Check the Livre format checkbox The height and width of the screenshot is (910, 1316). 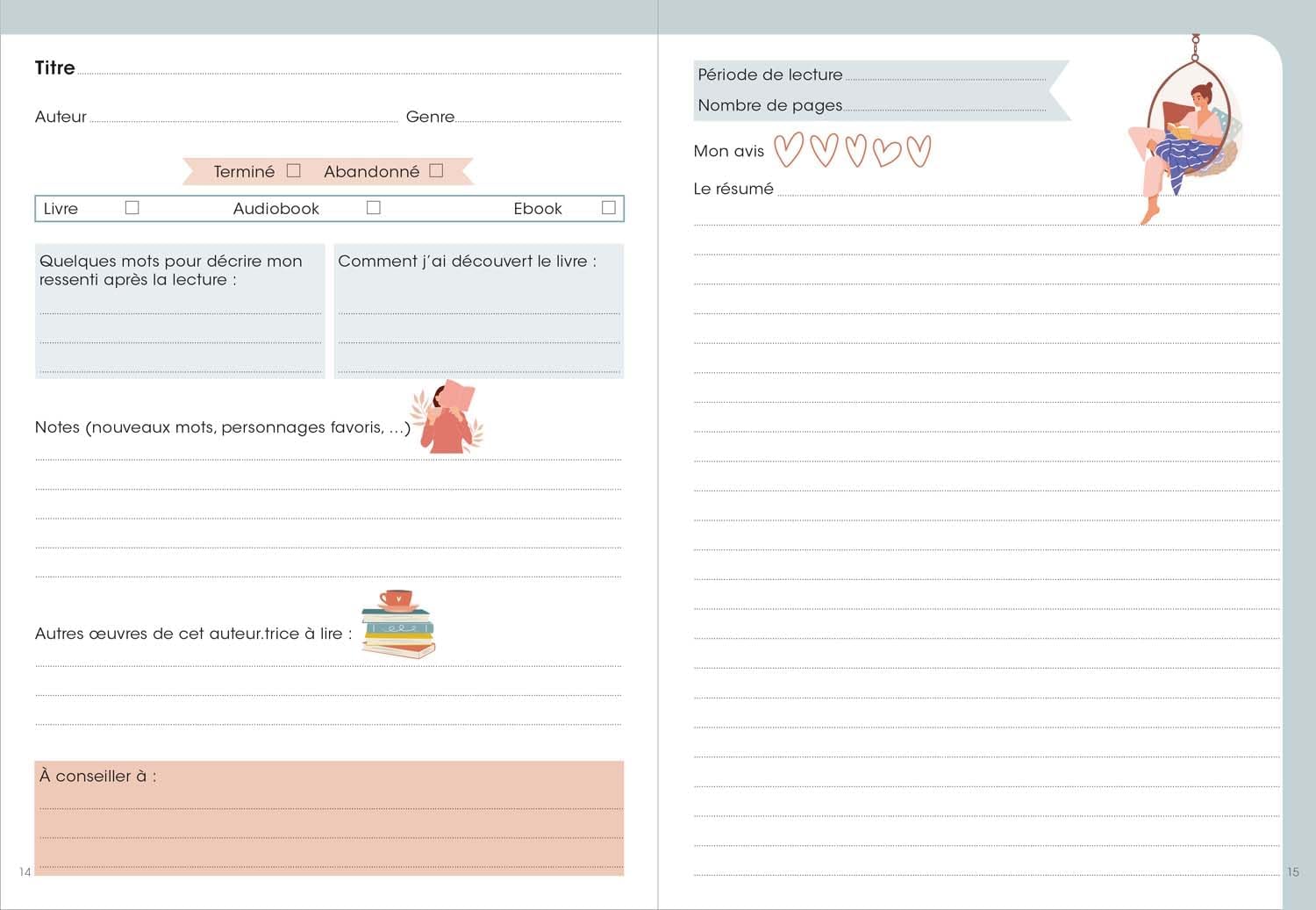[132, 207]
